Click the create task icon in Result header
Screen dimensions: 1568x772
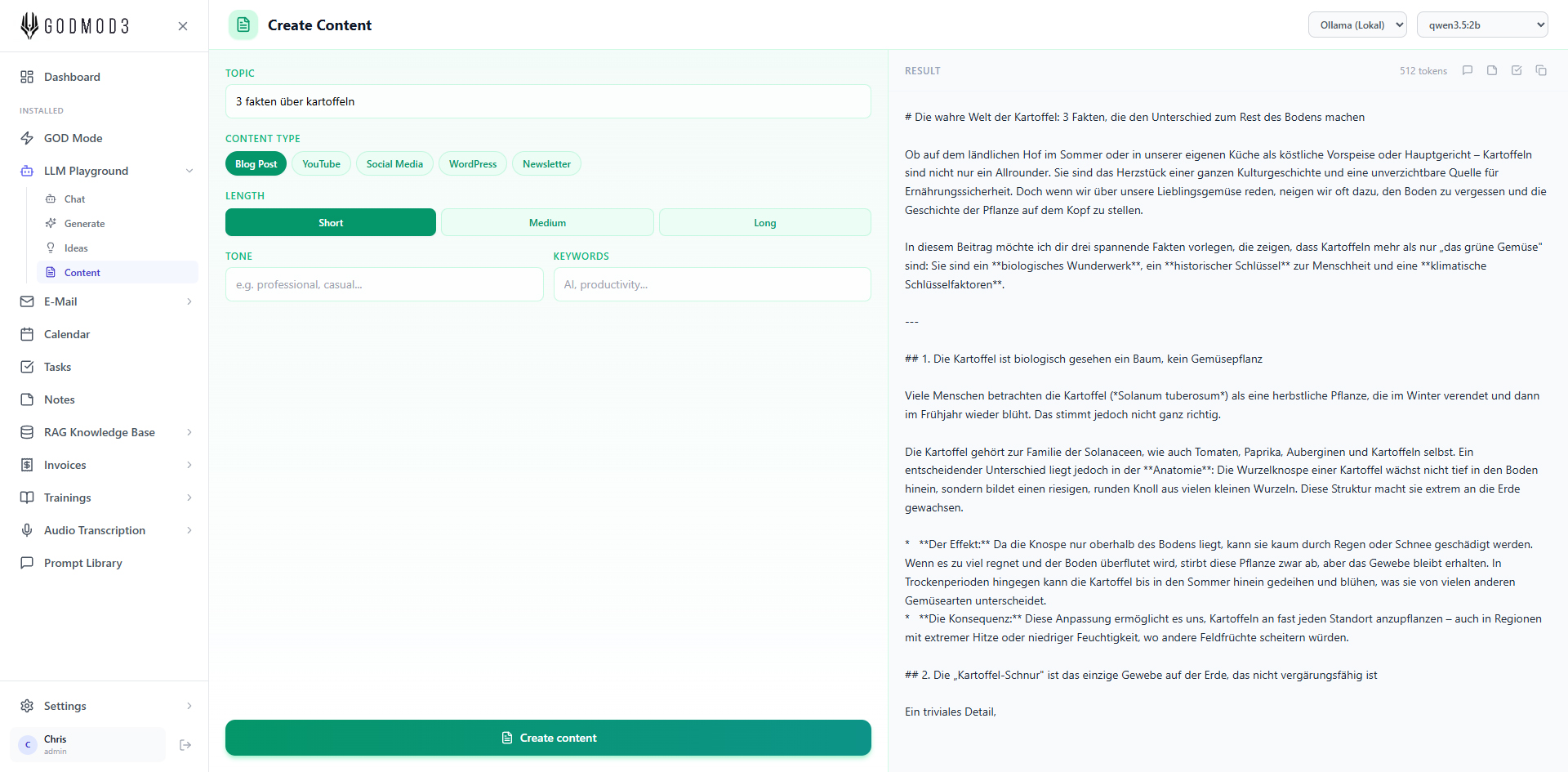coord(1517,71)
